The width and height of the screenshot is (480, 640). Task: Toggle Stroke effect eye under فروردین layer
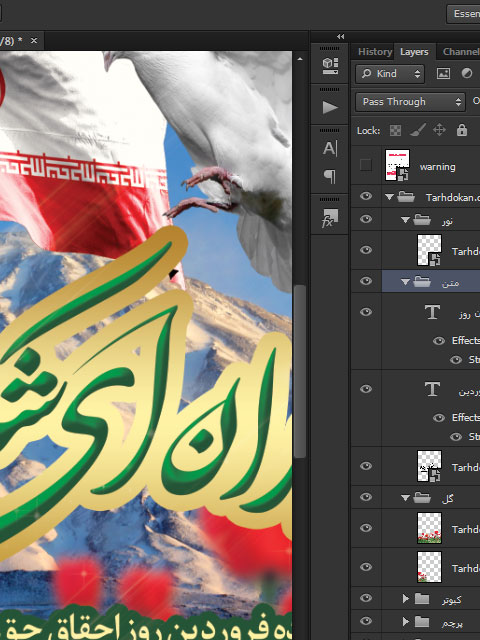456,437
